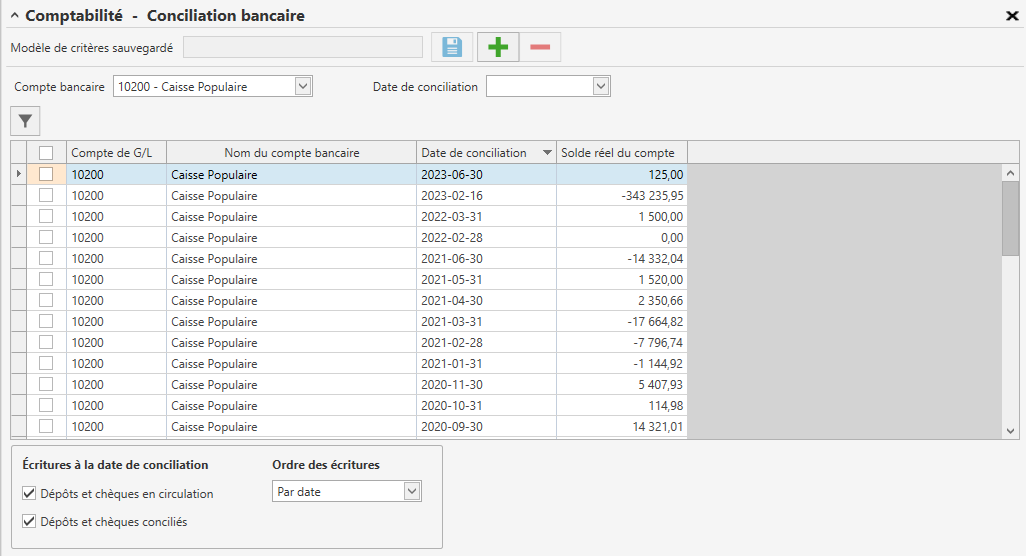Collapse the Comptabilité panel with the caret icon
This screenshot has width=1026, height=556.
click(14, 16)
